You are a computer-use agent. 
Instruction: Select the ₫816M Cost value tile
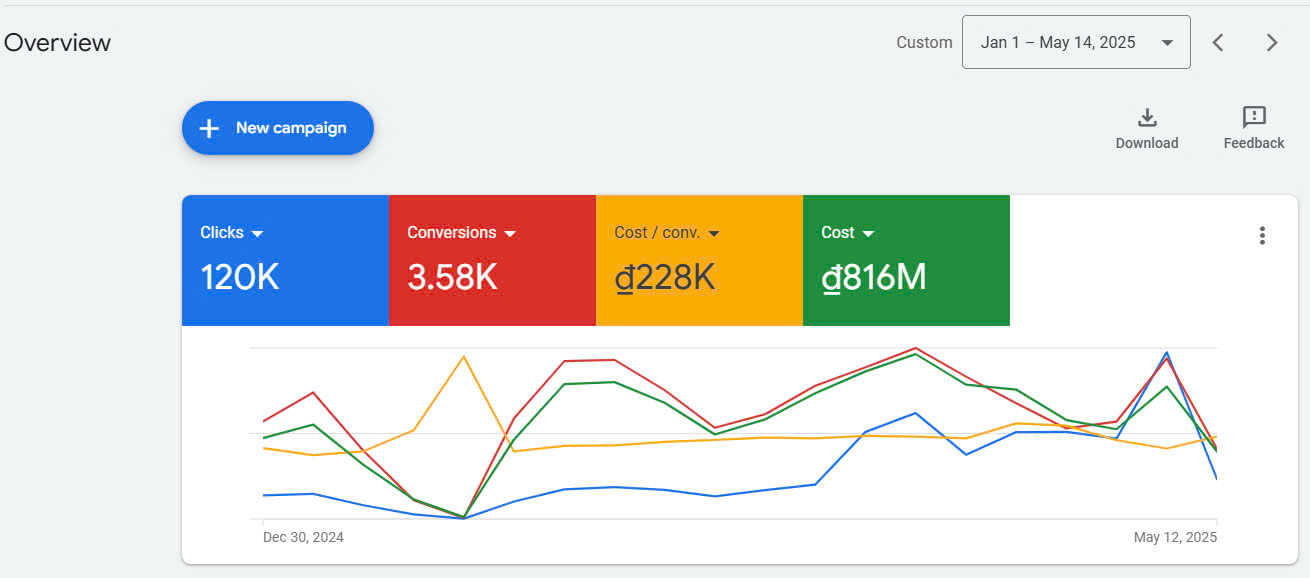874,277
